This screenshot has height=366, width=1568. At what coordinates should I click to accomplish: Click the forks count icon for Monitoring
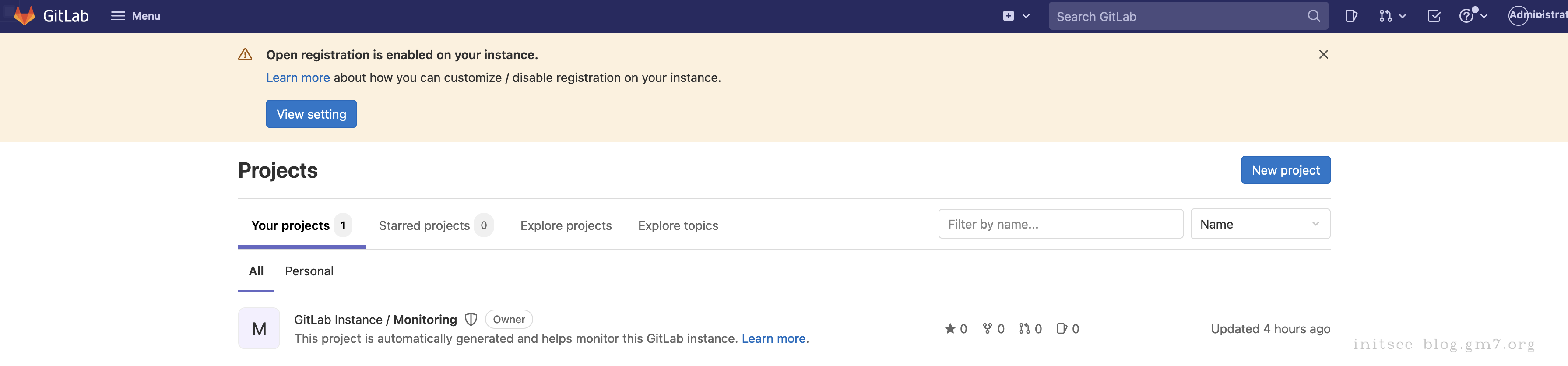pyautogui.click(x=987, y=329)
